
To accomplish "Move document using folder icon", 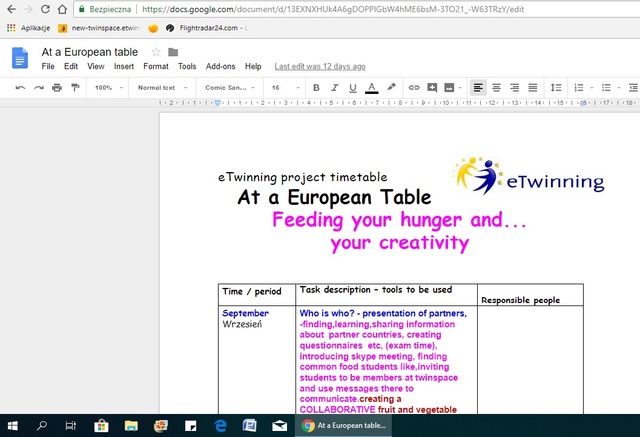I will pyautogui.click(x=173, y=52).
